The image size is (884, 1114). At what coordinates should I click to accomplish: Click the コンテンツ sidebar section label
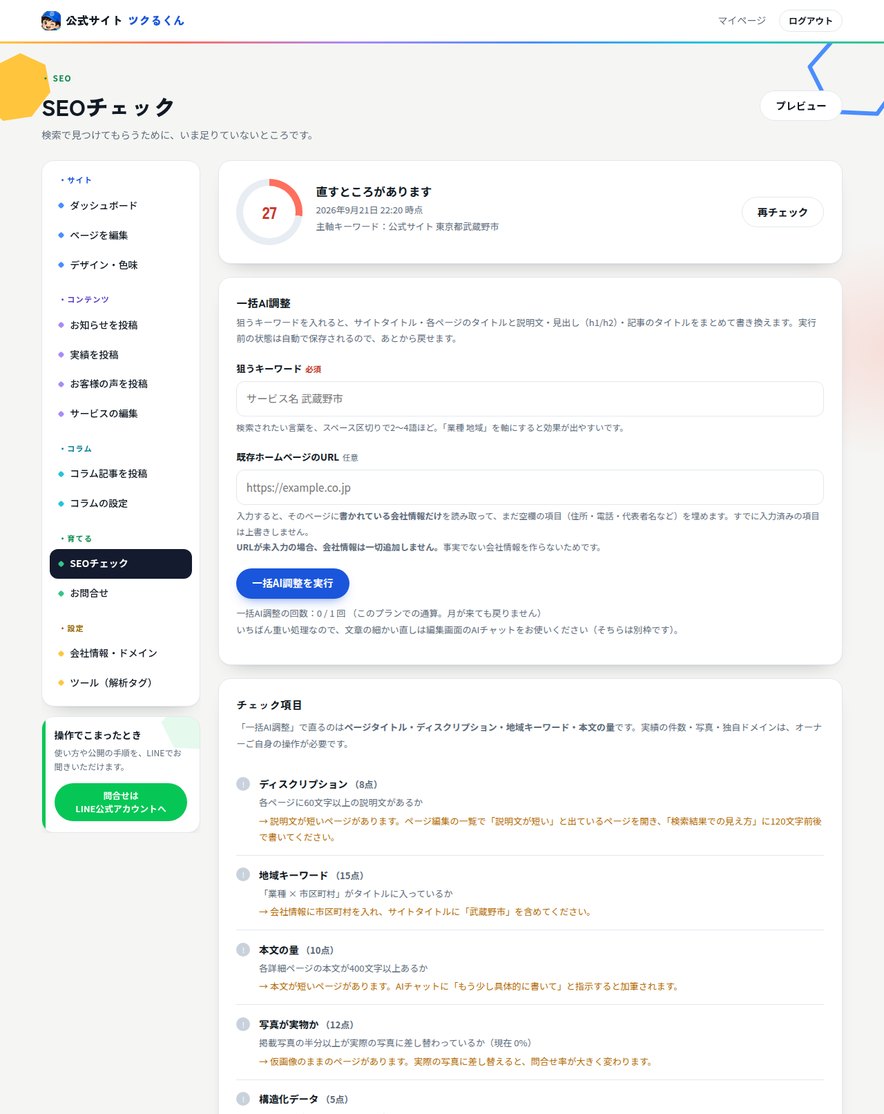pyautogui.click(x=87, y=300)
